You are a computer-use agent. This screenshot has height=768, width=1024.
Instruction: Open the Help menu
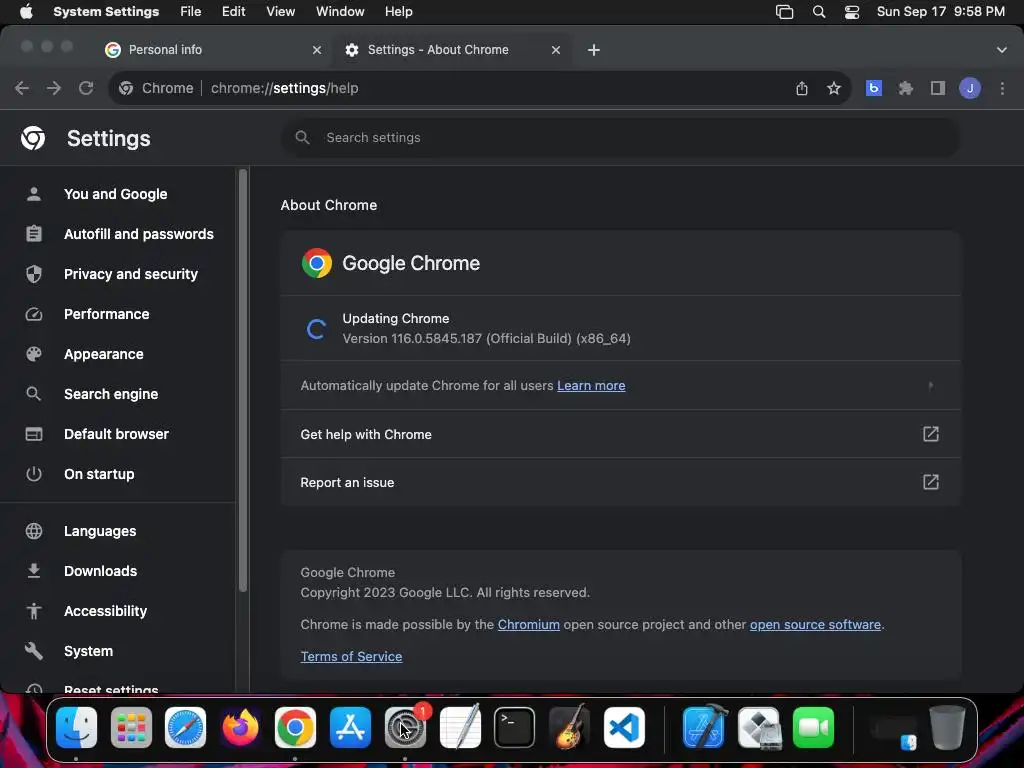[x=398, y=12]
